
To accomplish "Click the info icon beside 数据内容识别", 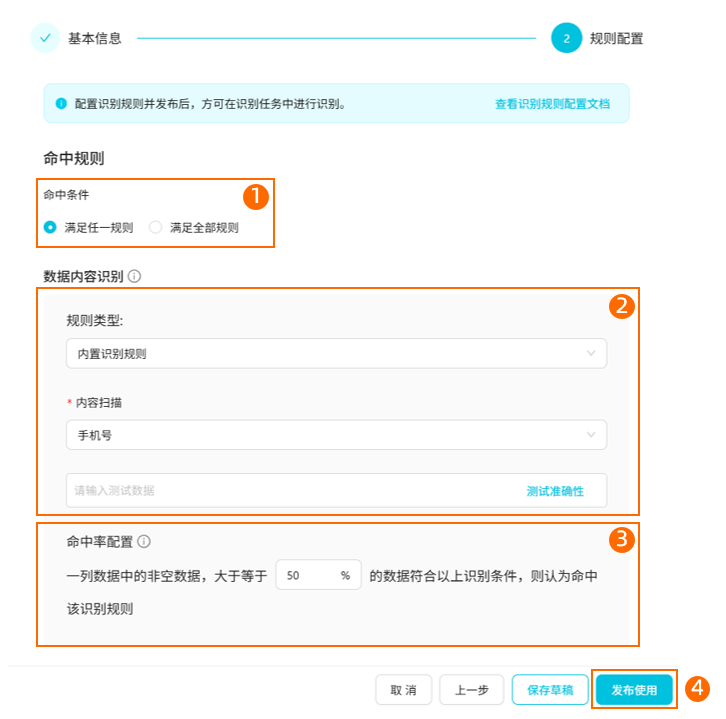I will [x=134, y=276].
